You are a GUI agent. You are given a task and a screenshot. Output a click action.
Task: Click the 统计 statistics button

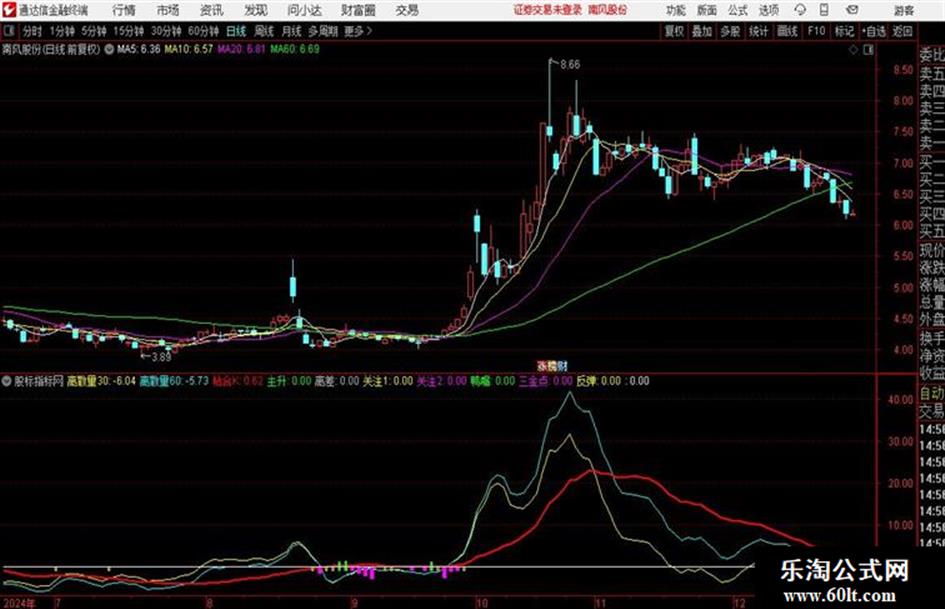coord(758,31)
